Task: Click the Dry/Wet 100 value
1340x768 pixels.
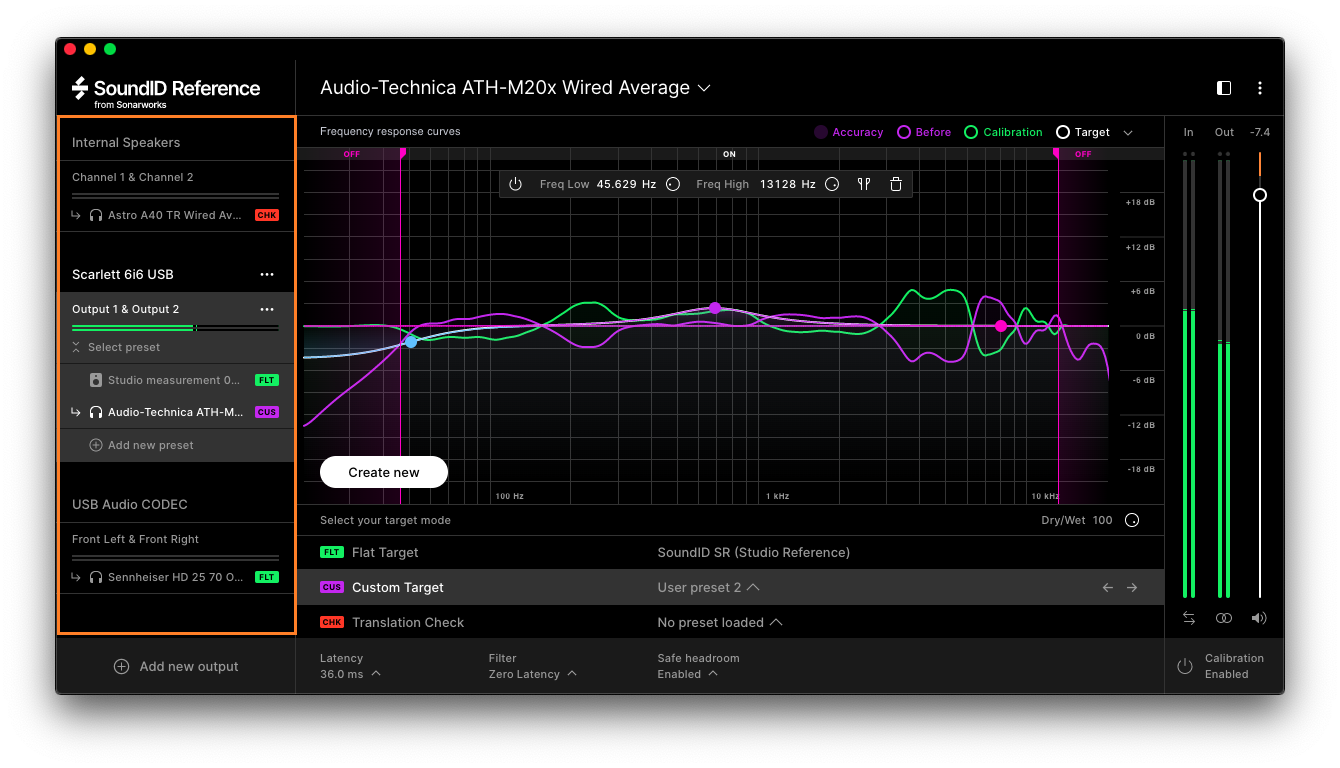Action: [1102, 520]
